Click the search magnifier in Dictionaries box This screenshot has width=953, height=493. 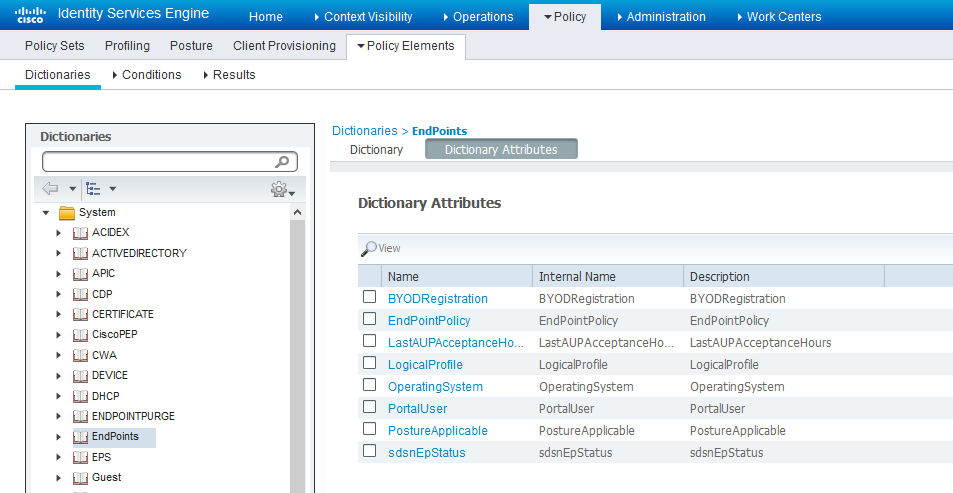pyautogui.click(x=284, y=162)
